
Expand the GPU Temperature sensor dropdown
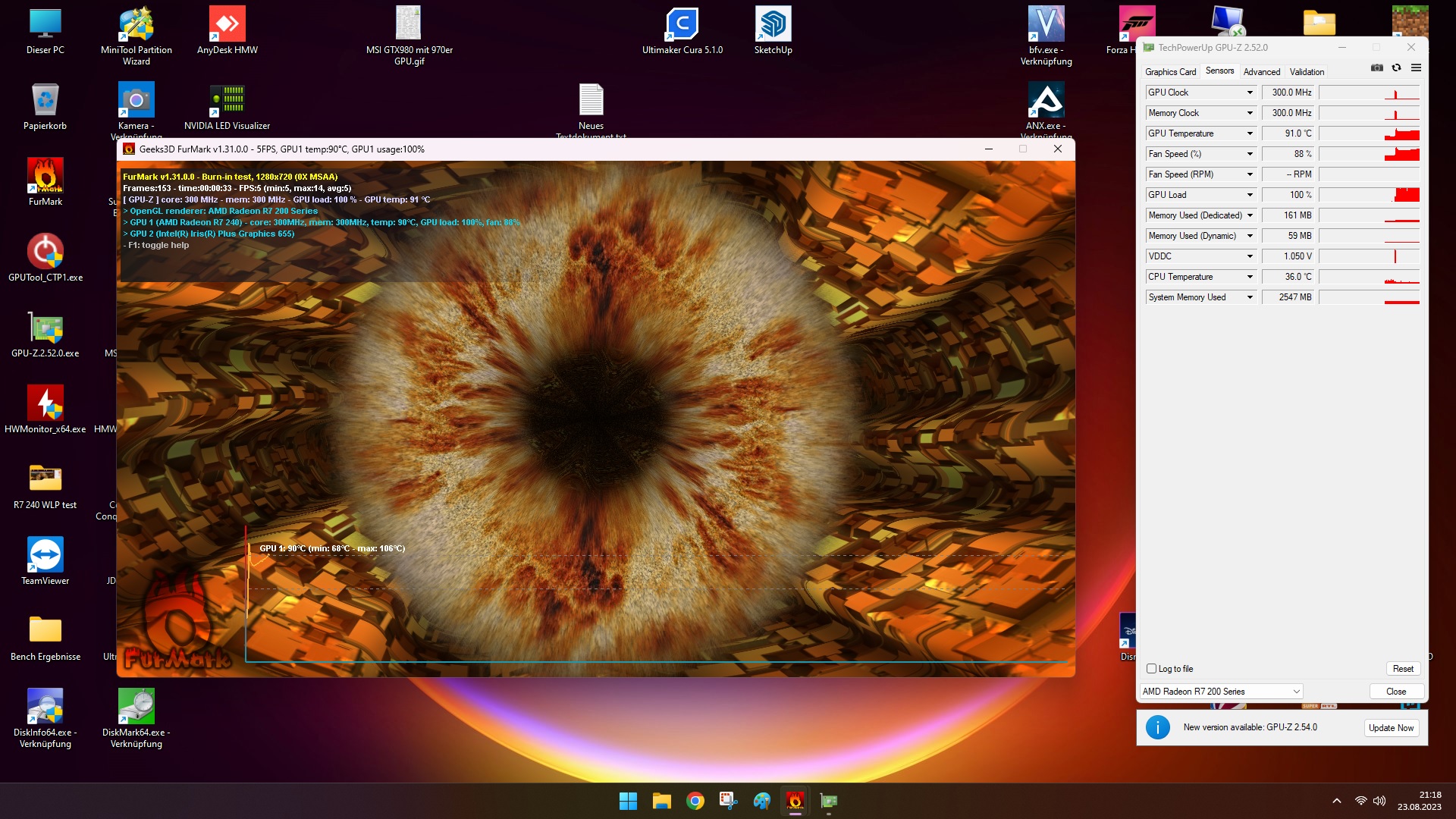[1250, 133]
